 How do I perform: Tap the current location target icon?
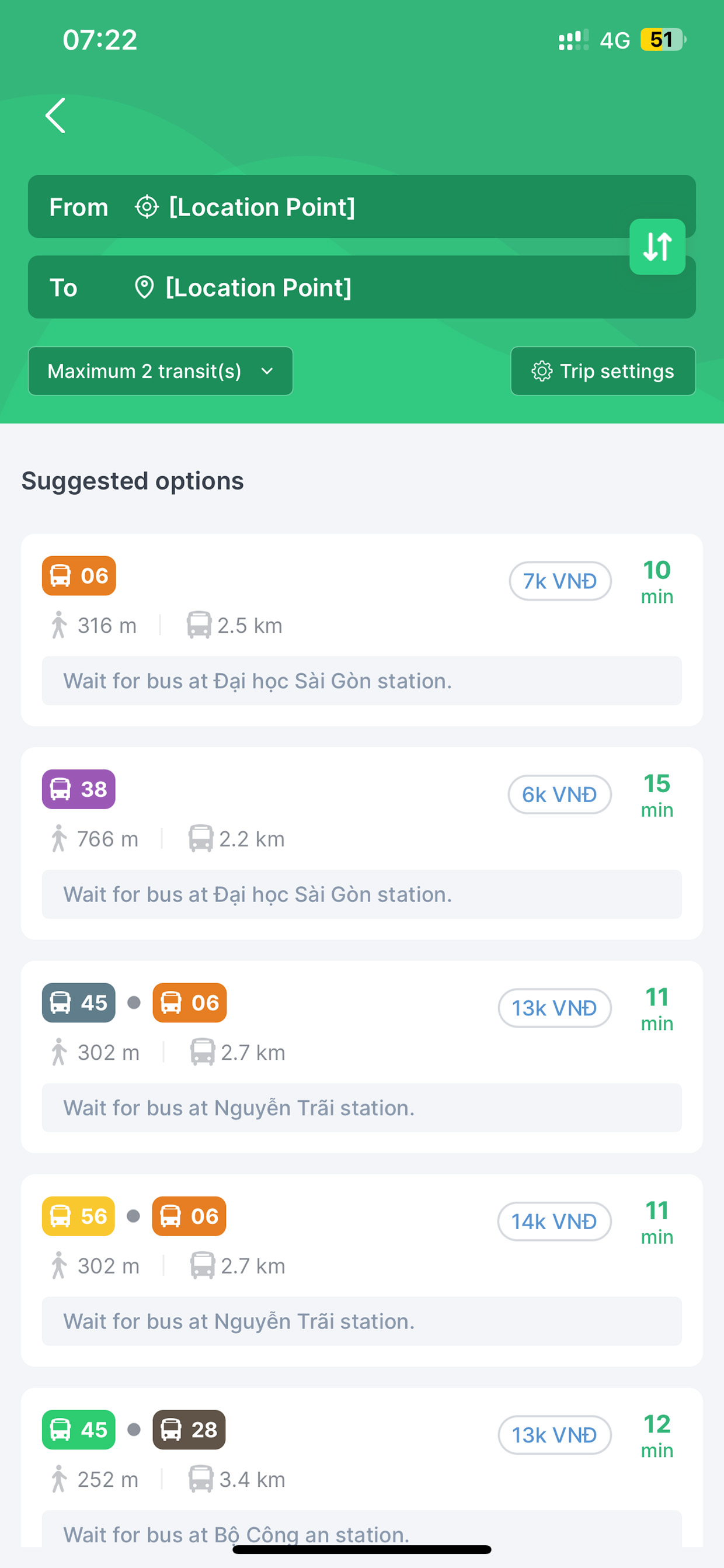pos(147,207)
